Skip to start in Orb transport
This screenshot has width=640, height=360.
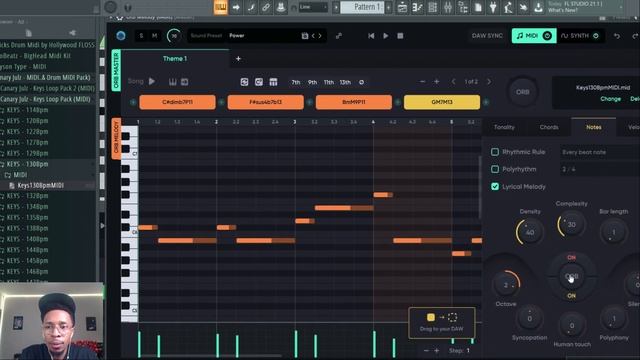pos(371,36)
